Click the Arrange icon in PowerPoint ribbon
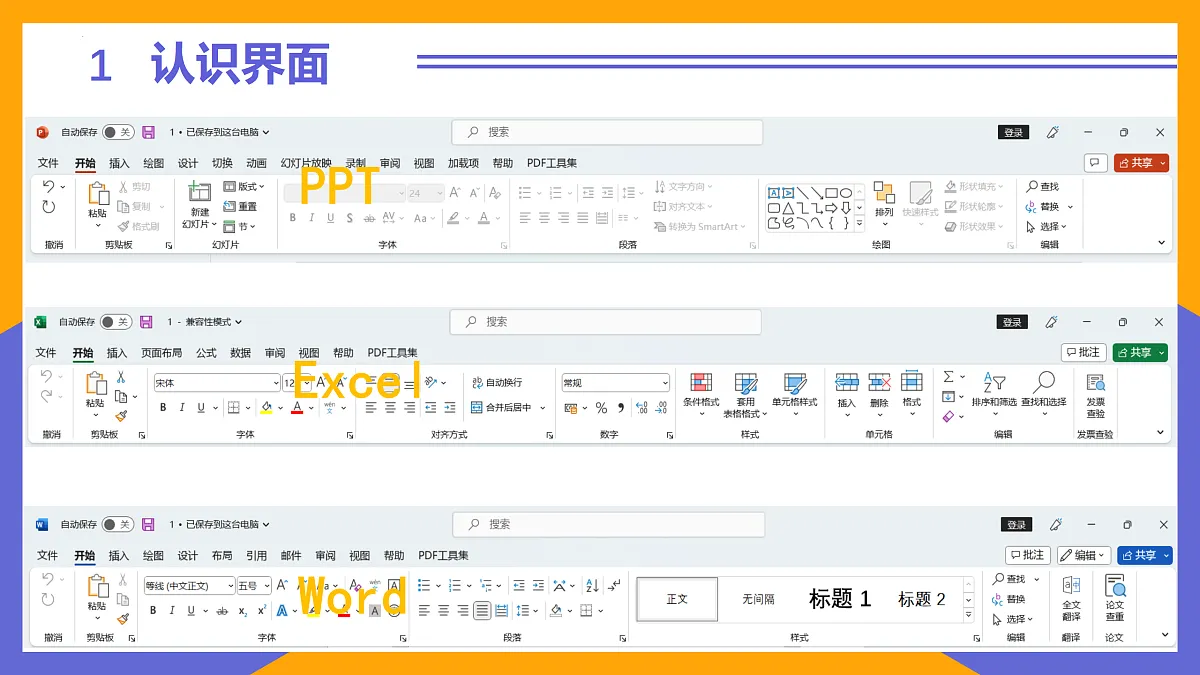Image resolution: width=1200 pixels, height=675 pixels. [x=884, y=192]
